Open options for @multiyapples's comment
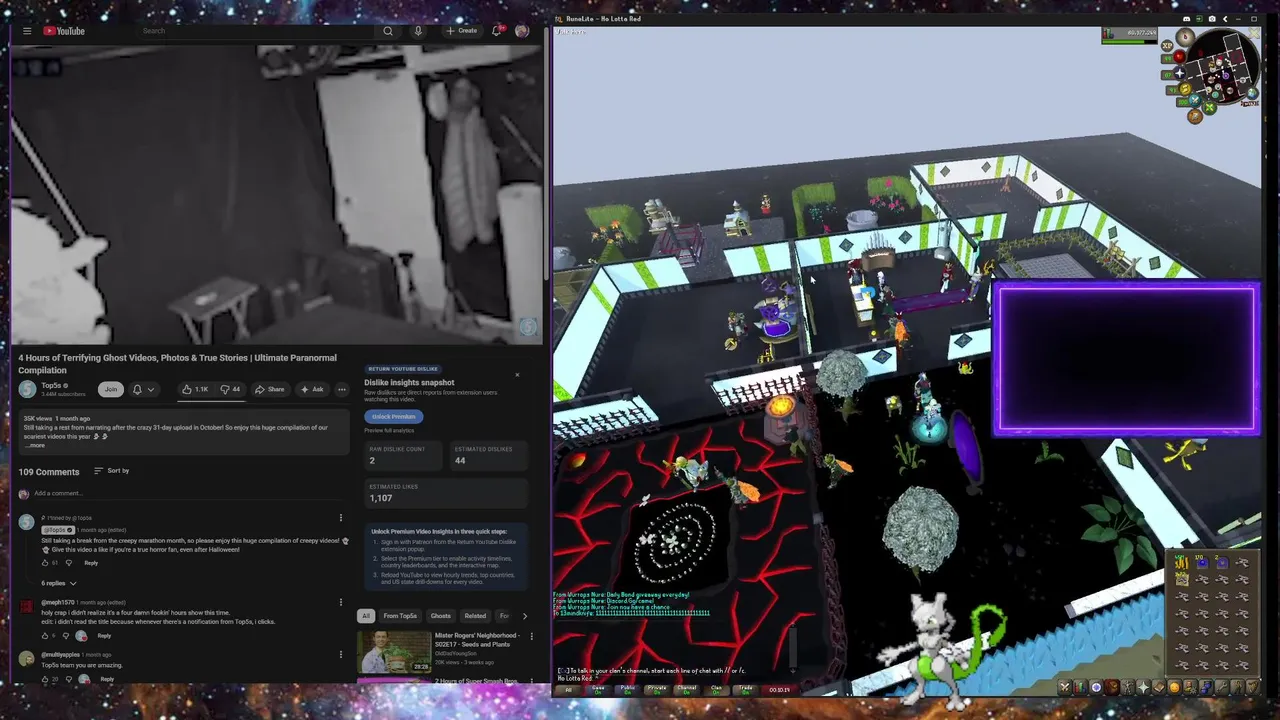This screenshot has width=1280, height=720. pyautogui.click(x=340, y=655)
